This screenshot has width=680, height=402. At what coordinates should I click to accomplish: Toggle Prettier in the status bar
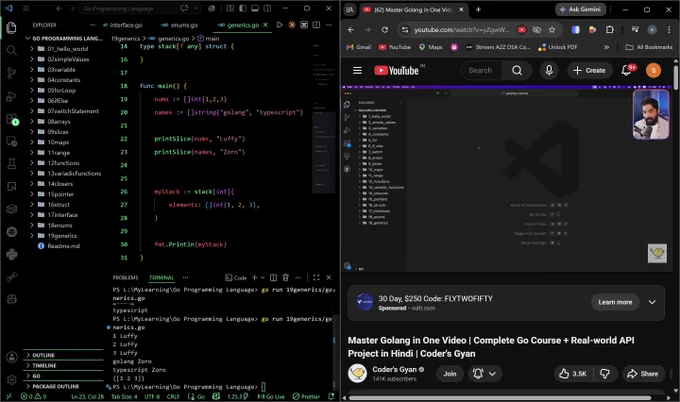point(307,396)
